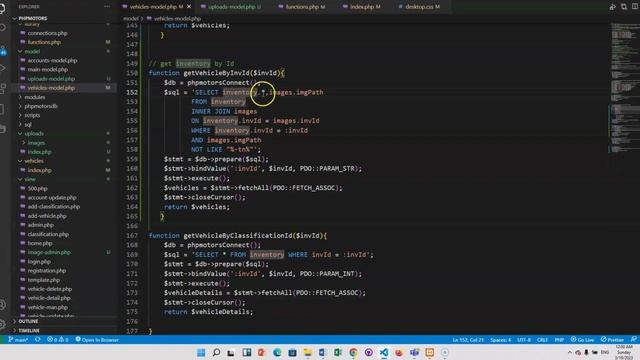Select vehicles-model.php in explorer
The image size is (640, 360).
point(51,88)
